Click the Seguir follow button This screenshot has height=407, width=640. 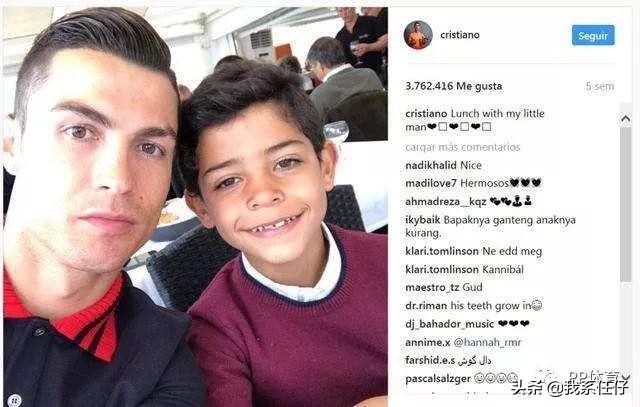click(x=593, y=36)
